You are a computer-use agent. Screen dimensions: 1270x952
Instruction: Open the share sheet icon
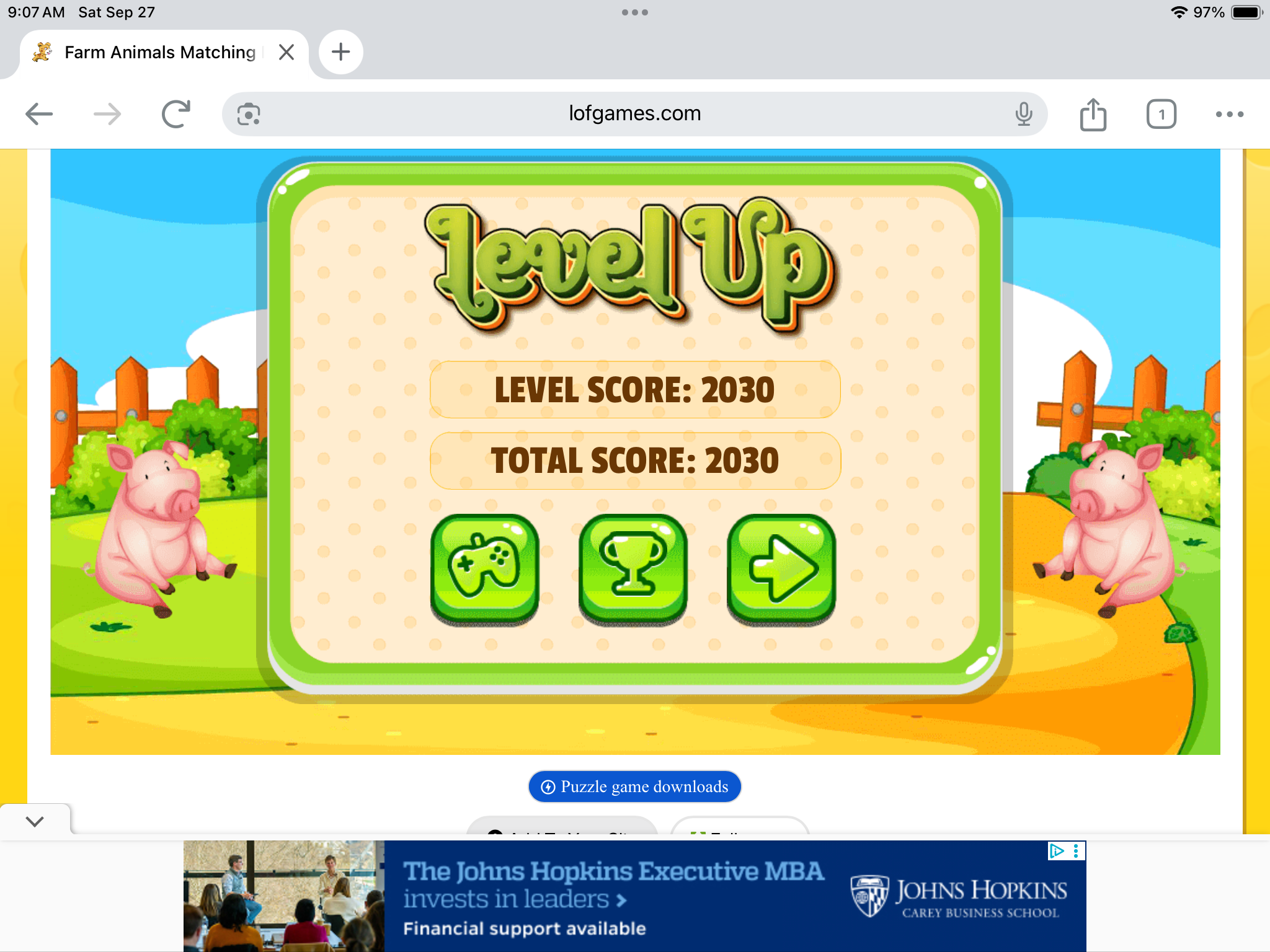[1093, 114]
